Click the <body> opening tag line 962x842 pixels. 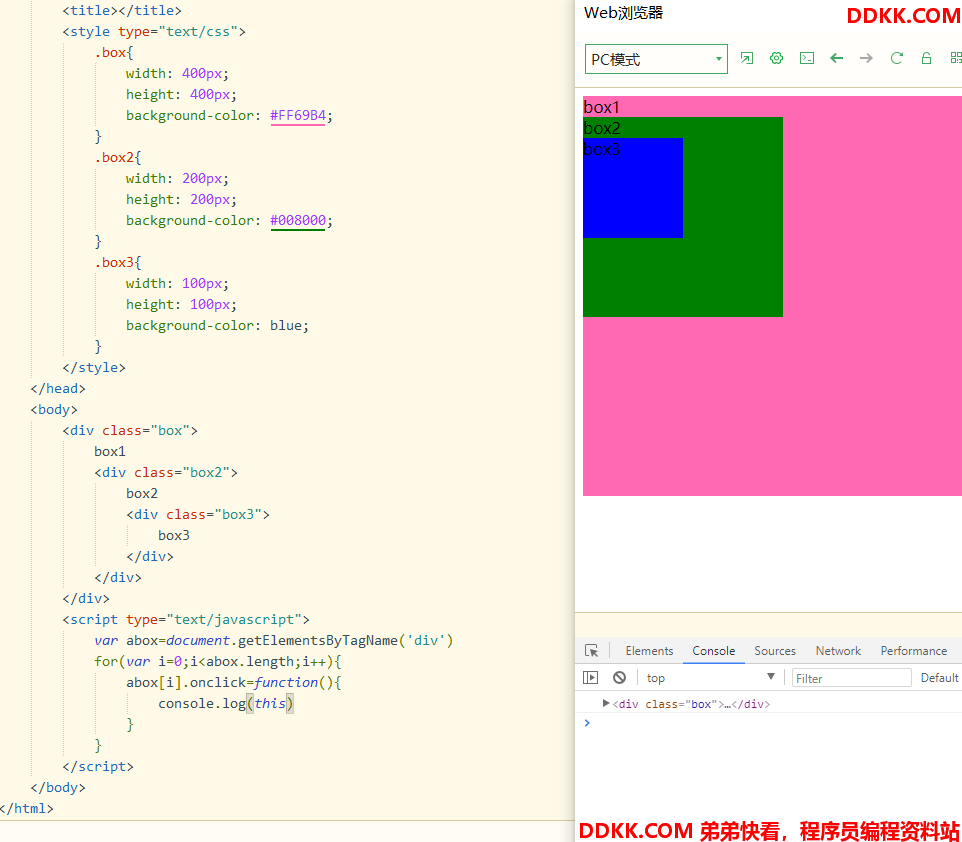click(54, 409)
